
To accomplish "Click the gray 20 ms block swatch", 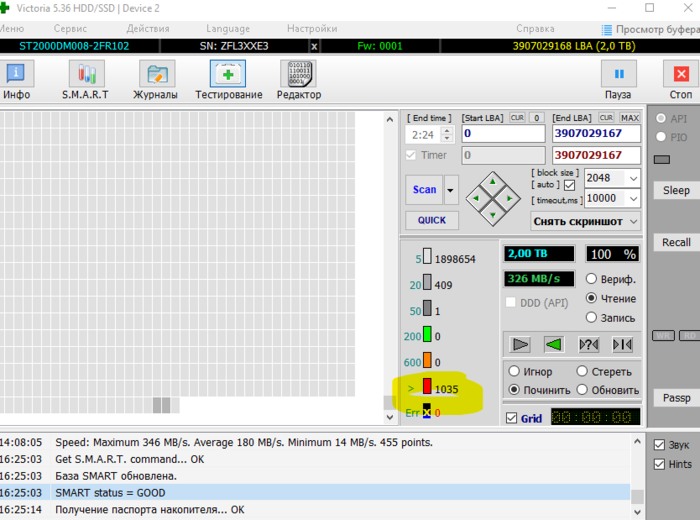I will (427, 283).
